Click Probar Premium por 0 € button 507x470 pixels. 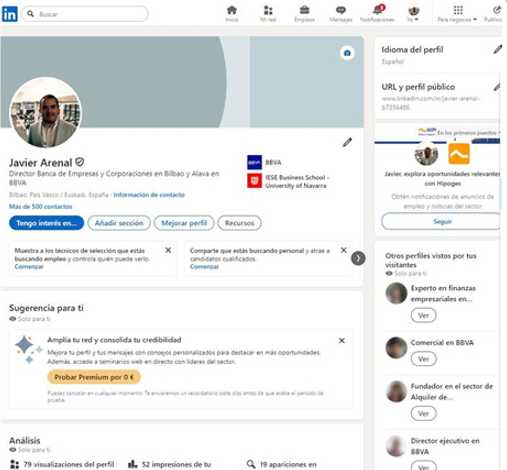coord(94,377)
